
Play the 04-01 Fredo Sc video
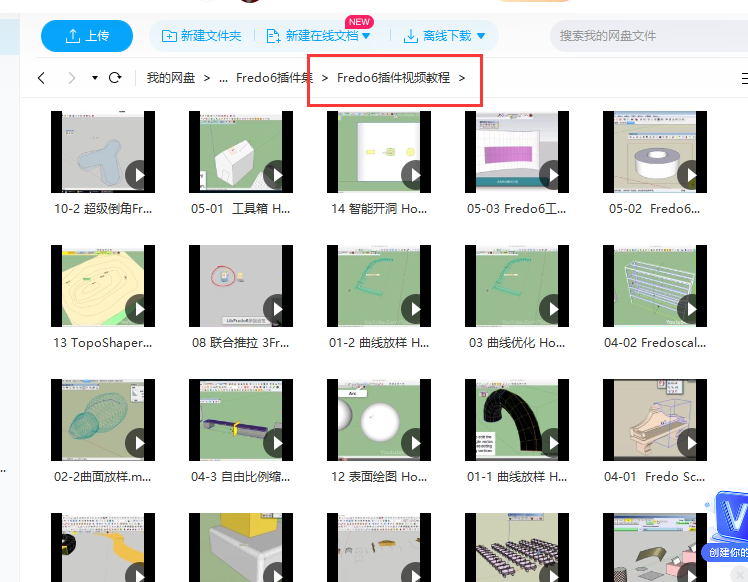pos(690,443)
